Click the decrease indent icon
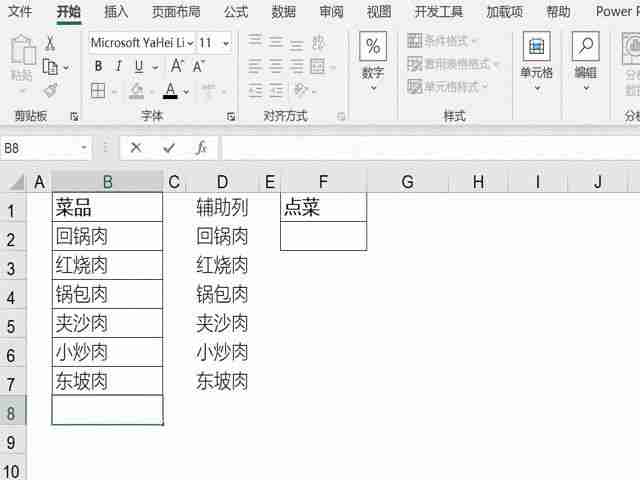The image size is (640, 480). 255,91
